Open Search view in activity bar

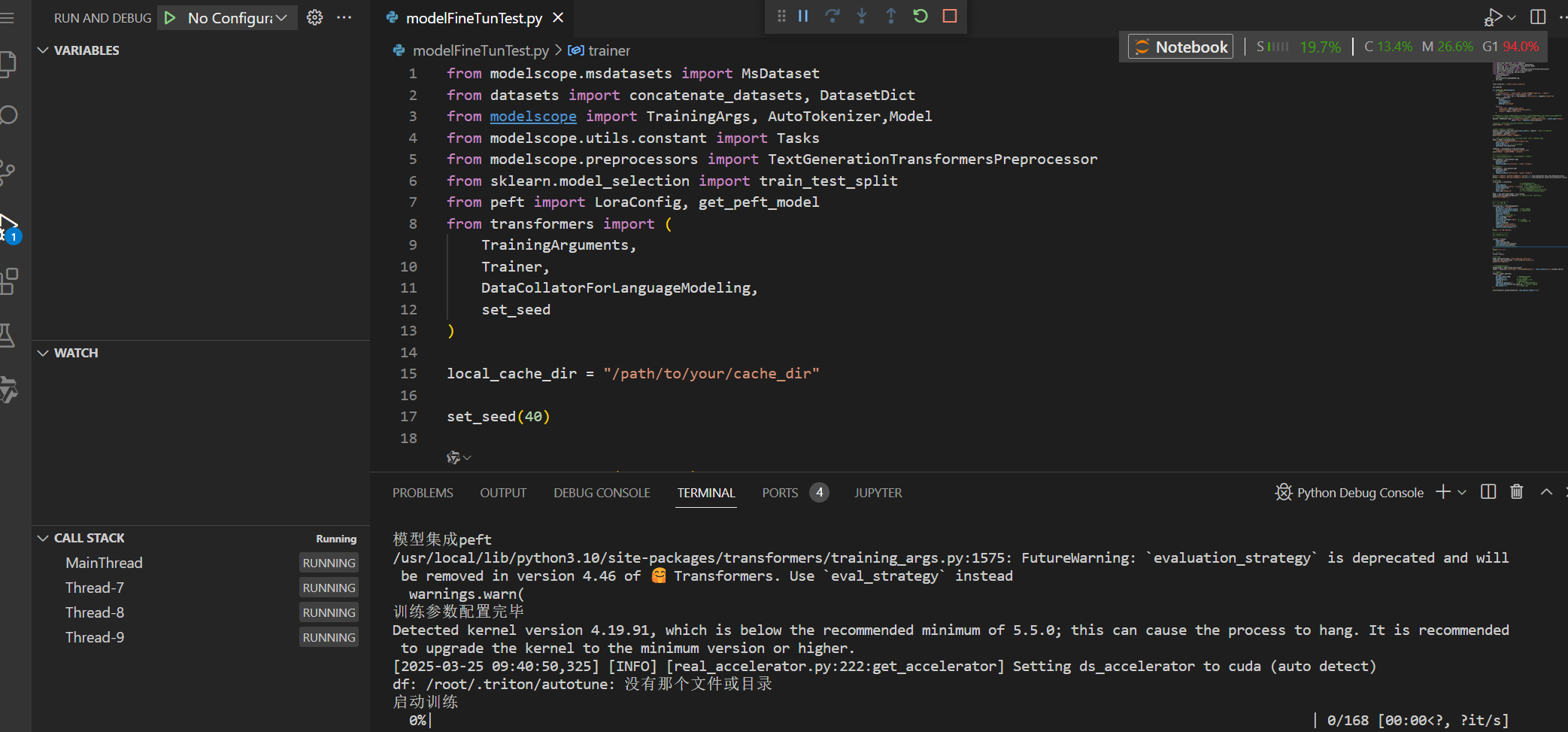pos(8,115)
